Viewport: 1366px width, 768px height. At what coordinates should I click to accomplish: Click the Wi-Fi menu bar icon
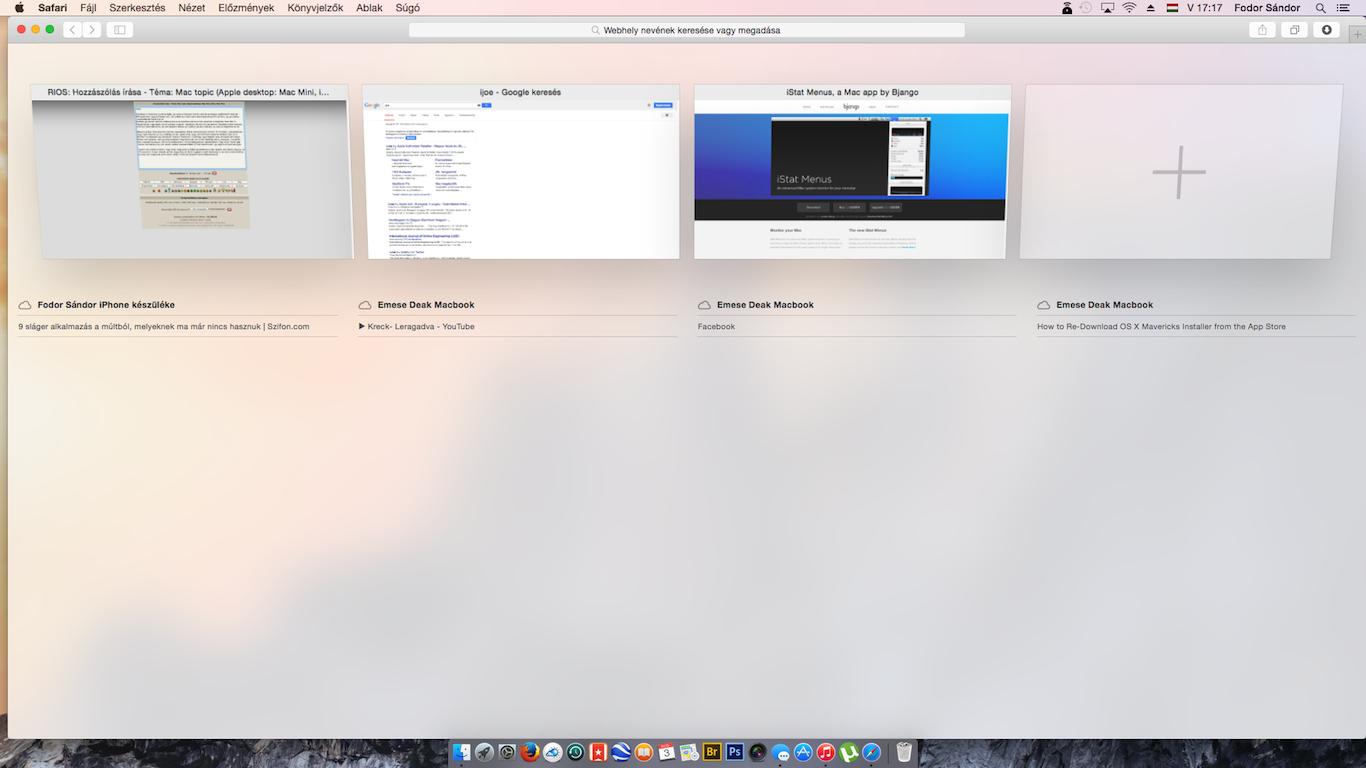click(x=1129, y=8)
